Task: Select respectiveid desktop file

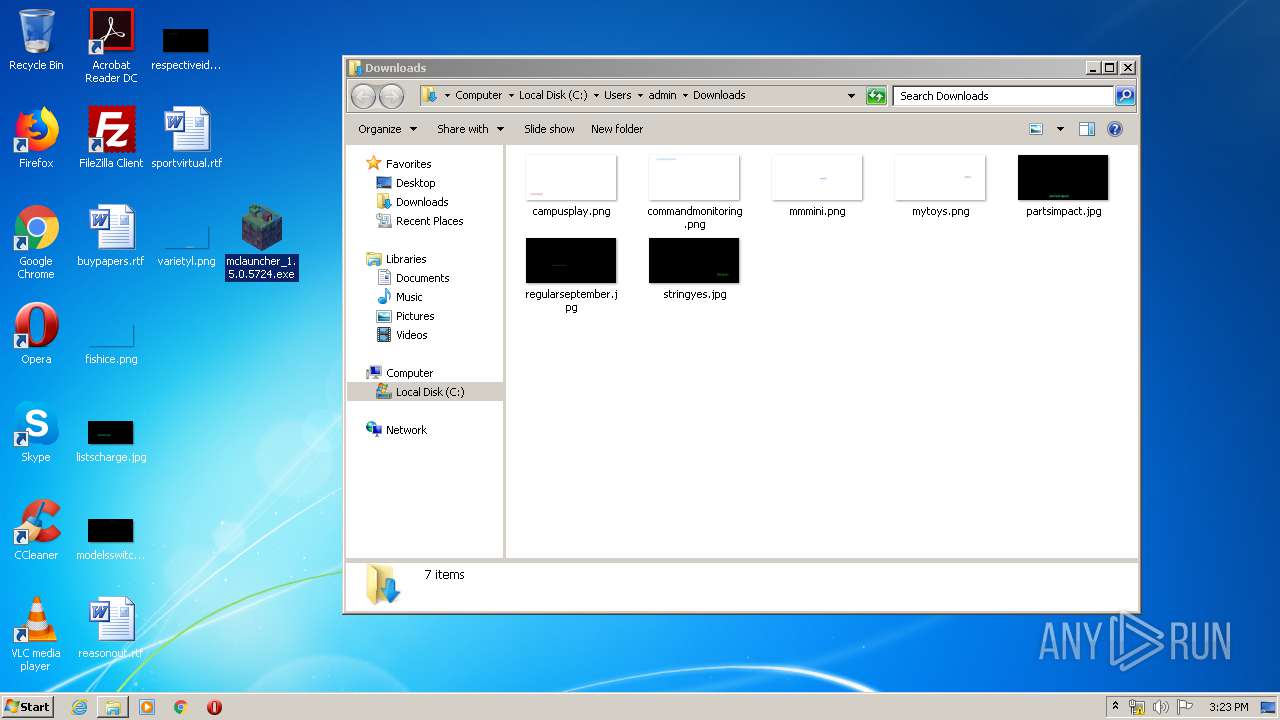Action: [x=186, y=49]
